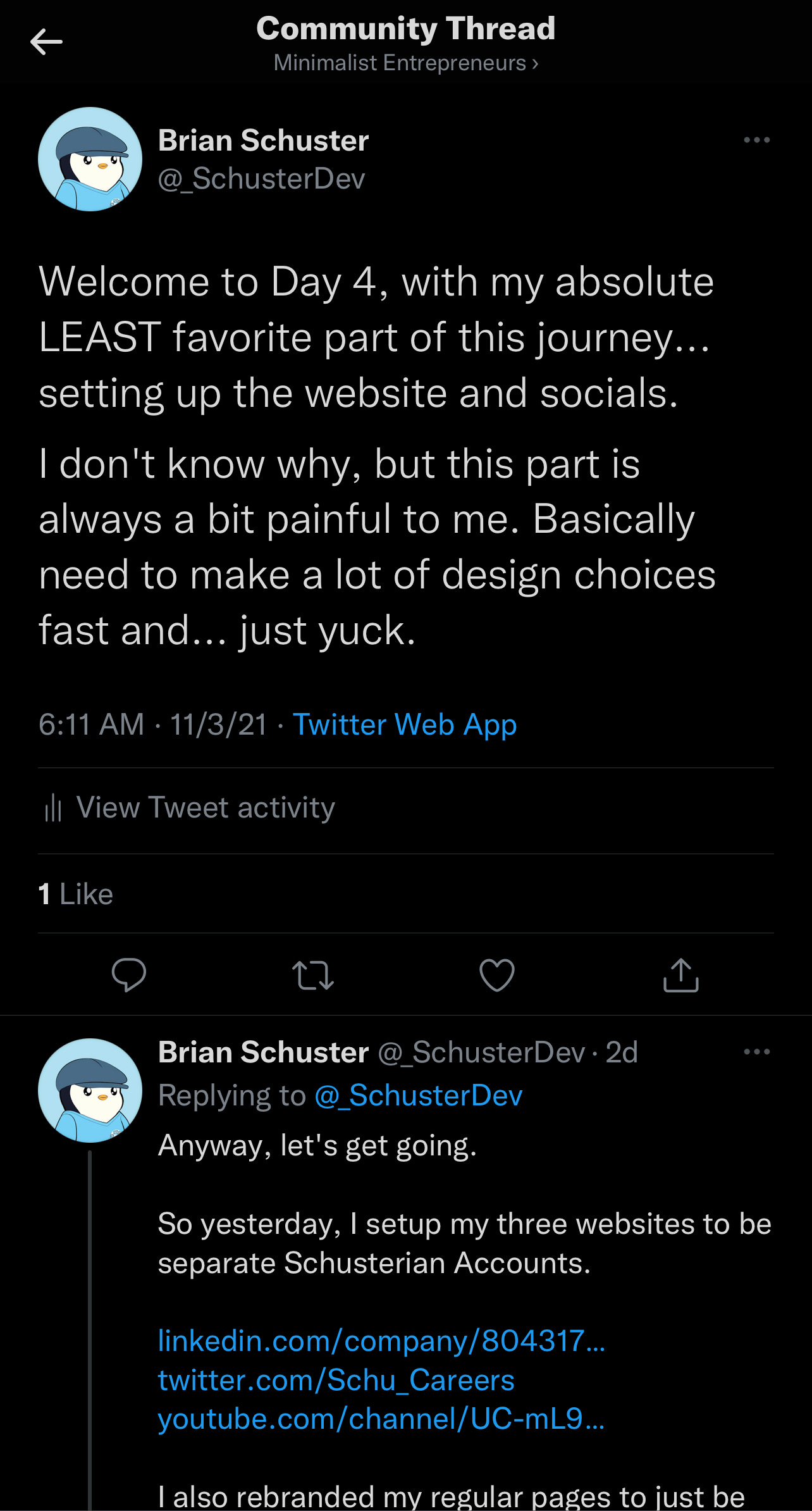Tap the @_SchusterDev mention in Replying to
Screen dimensions: 812x1511
pyautogui.click(x=418, y=1095)
